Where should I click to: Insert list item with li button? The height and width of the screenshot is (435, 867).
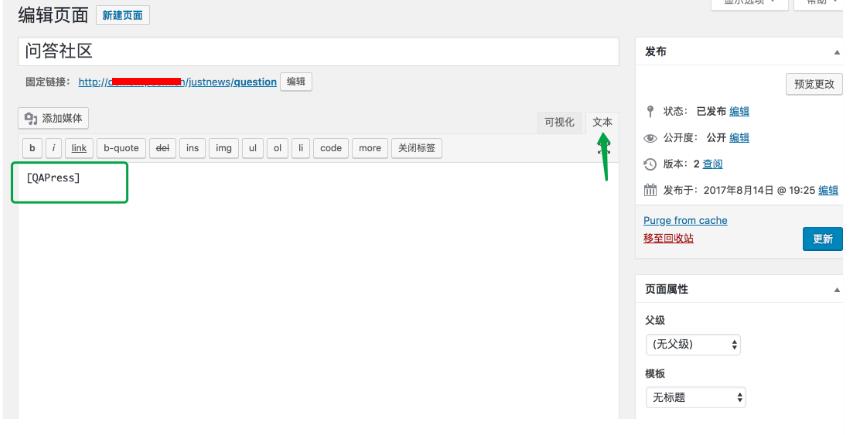coord(301,148)
